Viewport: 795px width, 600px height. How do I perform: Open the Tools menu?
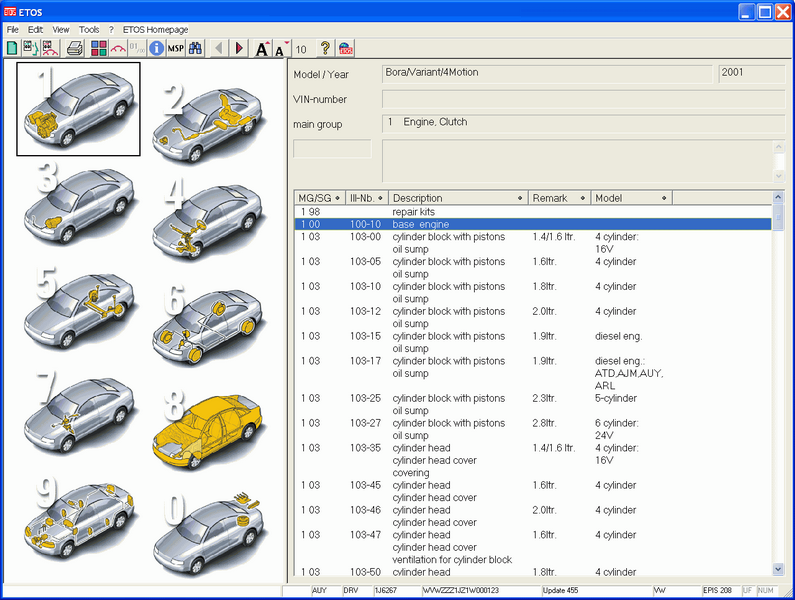[89, 30]
